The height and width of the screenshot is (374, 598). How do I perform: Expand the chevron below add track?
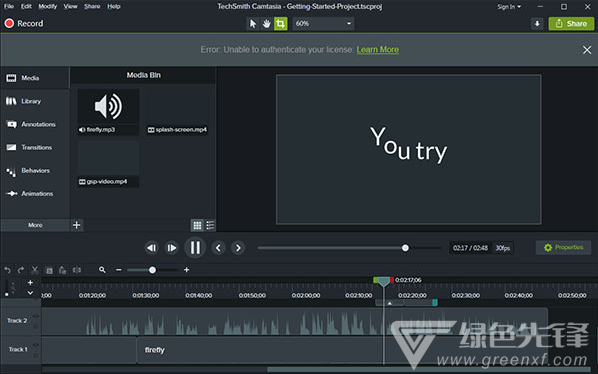coord(30,293)
